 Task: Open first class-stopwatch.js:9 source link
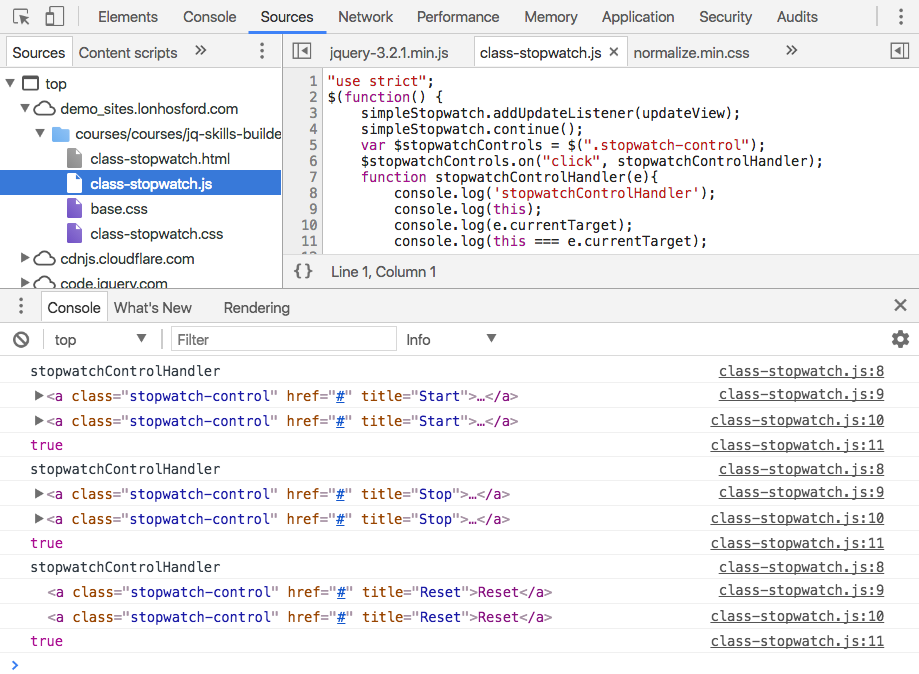[801, 394]
